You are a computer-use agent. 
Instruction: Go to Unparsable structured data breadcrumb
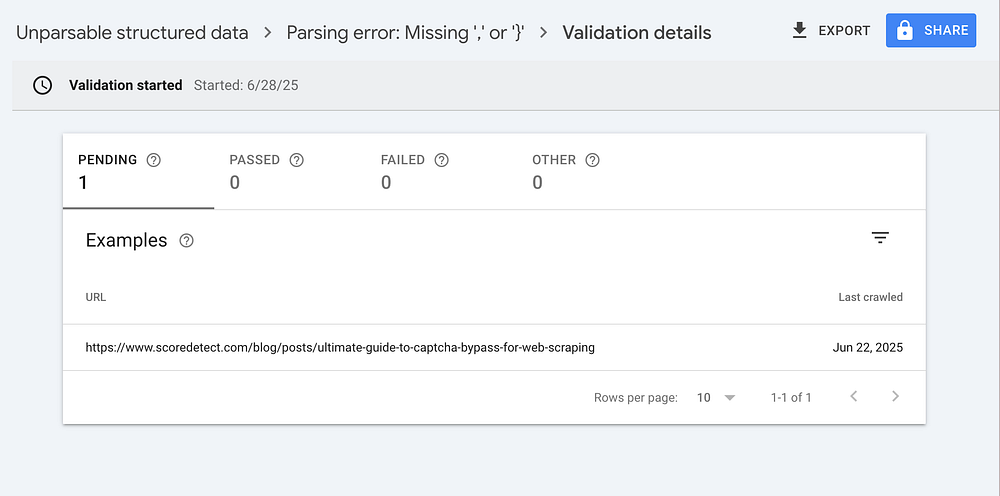point(132,32)
